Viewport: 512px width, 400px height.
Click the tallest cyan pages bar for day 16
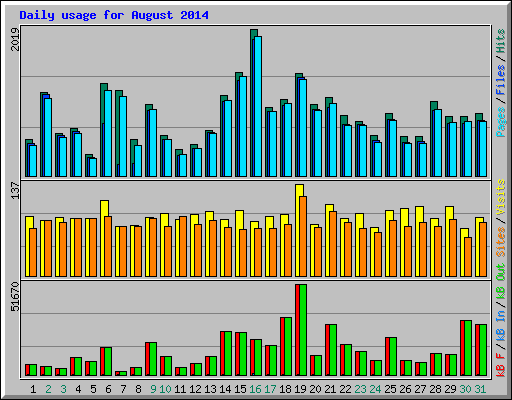[x=258, y=106]
